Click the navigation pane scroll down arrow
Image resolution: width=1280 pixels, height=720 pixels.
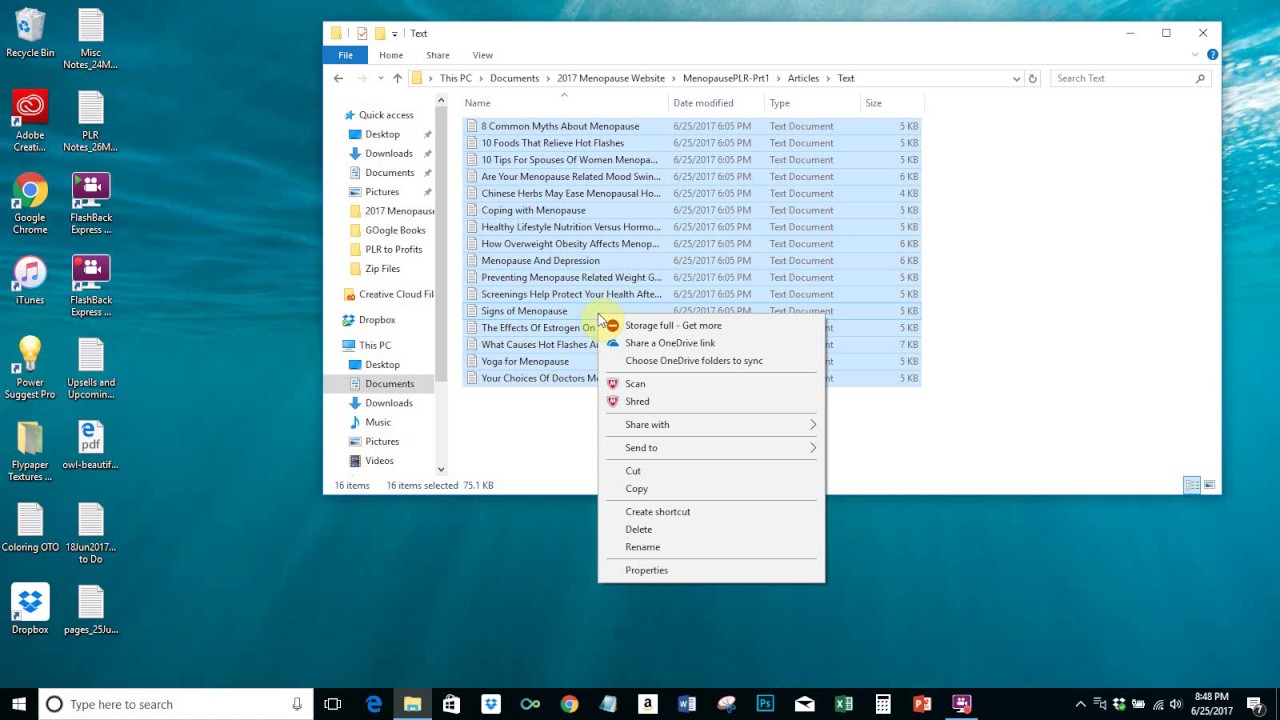point(441,469)
